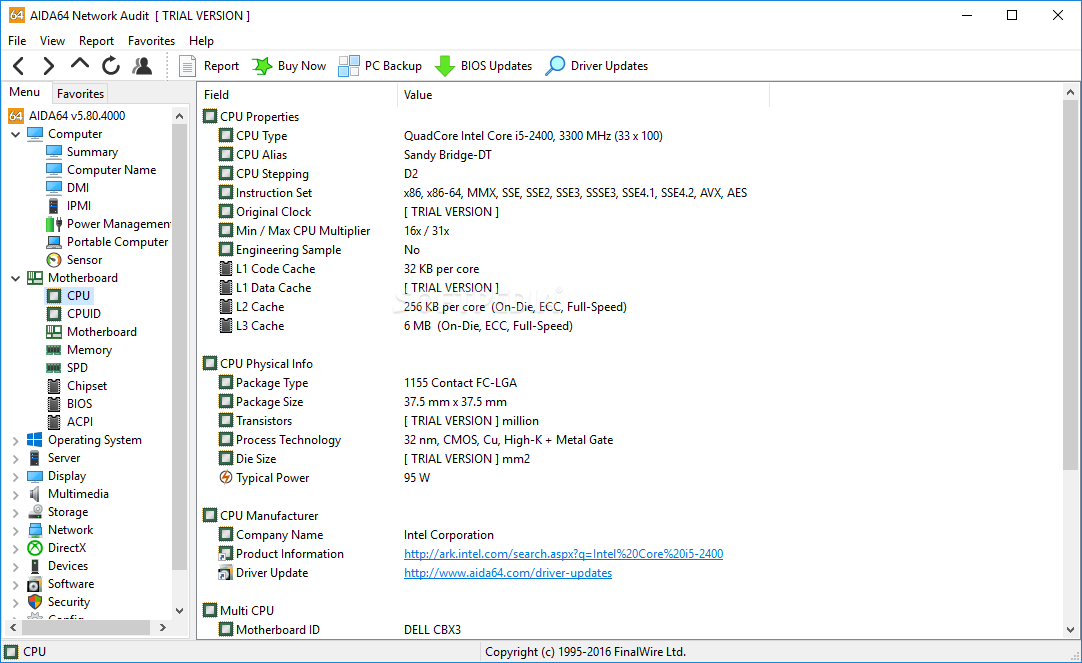Open Driver Updates magnifier icon
This screenshot has height=663, width=1082.
555,66
